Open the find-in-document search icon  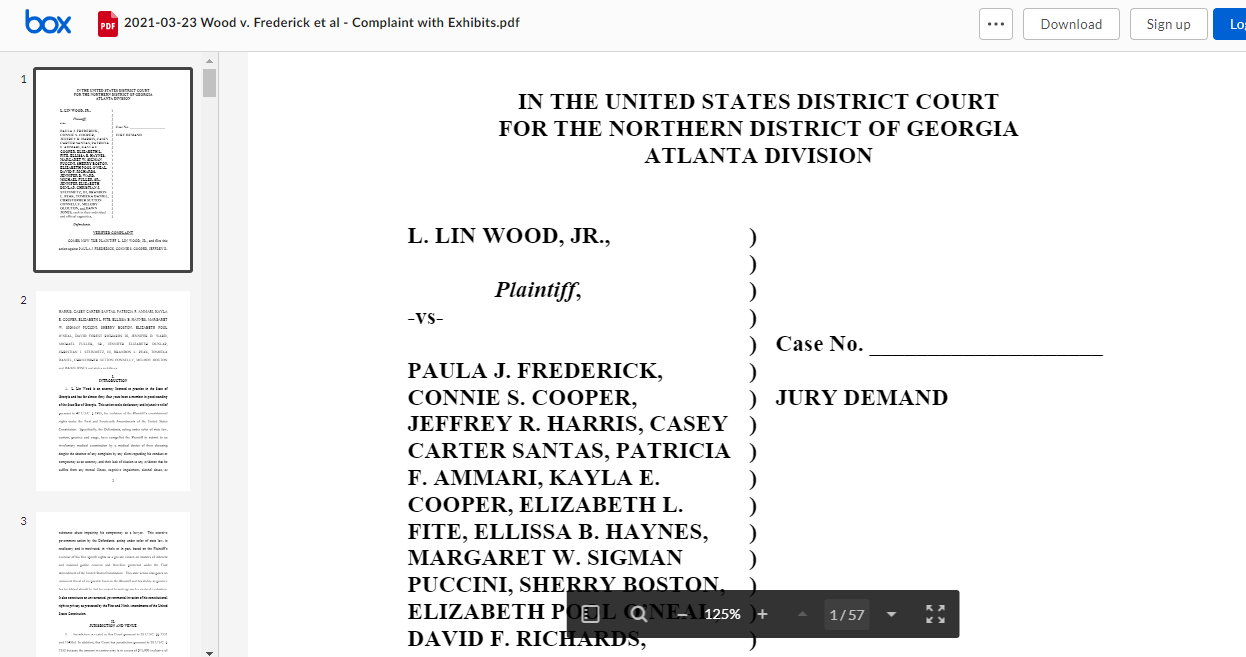click(639, 614)
